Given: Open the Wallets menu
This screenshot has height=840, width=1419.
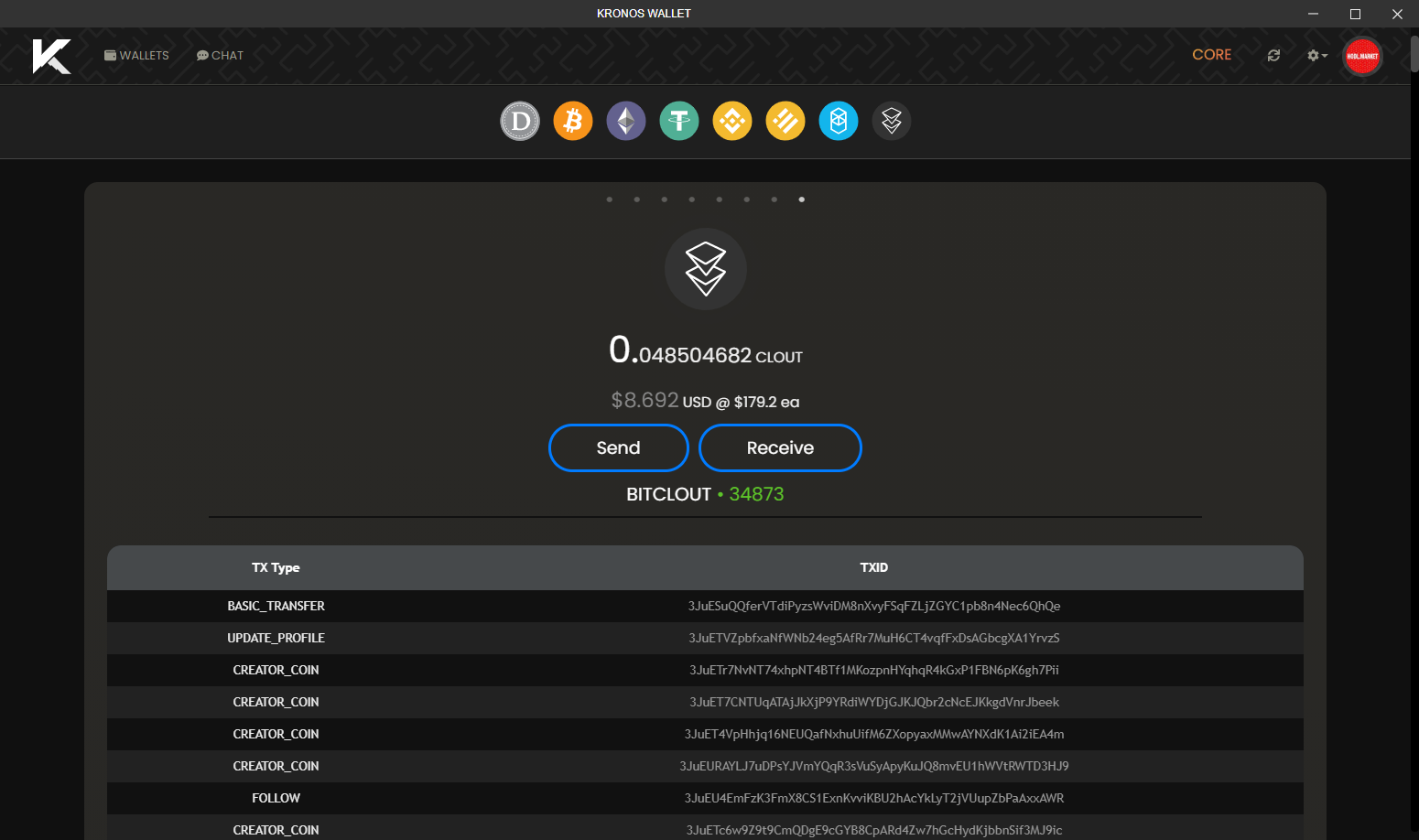Looking at the screenshot, I should tap(136, 56).
